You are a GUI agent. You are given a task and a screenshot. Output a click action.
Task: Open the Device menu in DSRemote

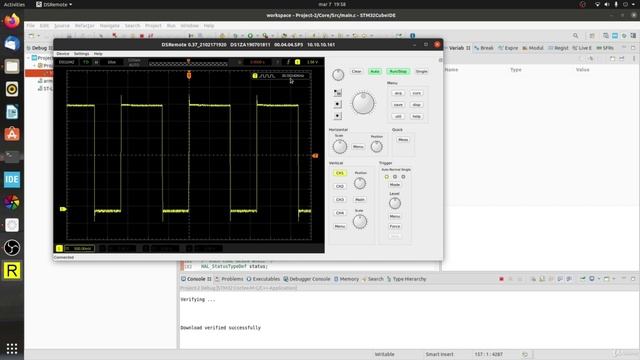(62, 53)
